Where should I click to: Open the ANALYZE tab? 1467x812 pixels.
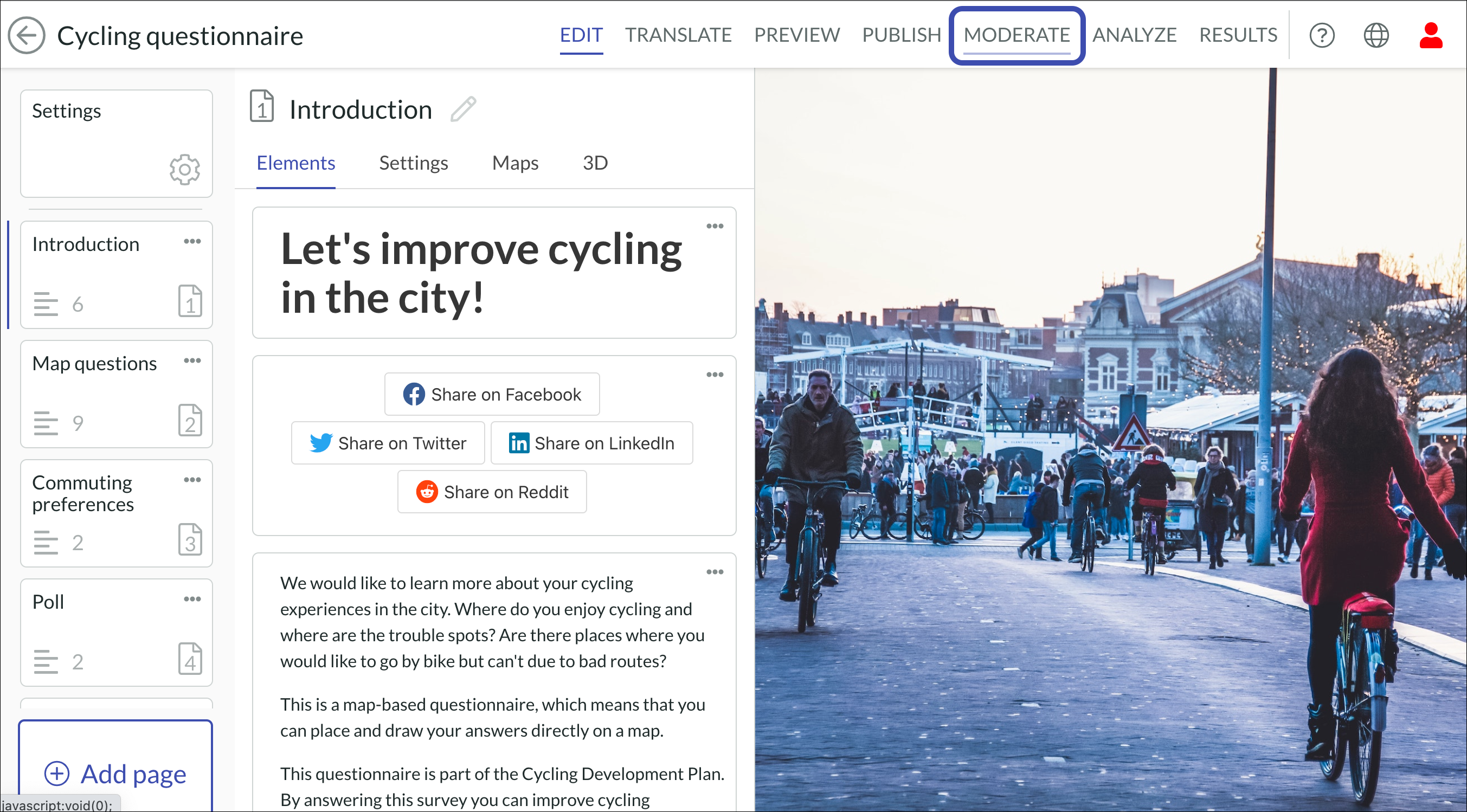click(1134, 35)
